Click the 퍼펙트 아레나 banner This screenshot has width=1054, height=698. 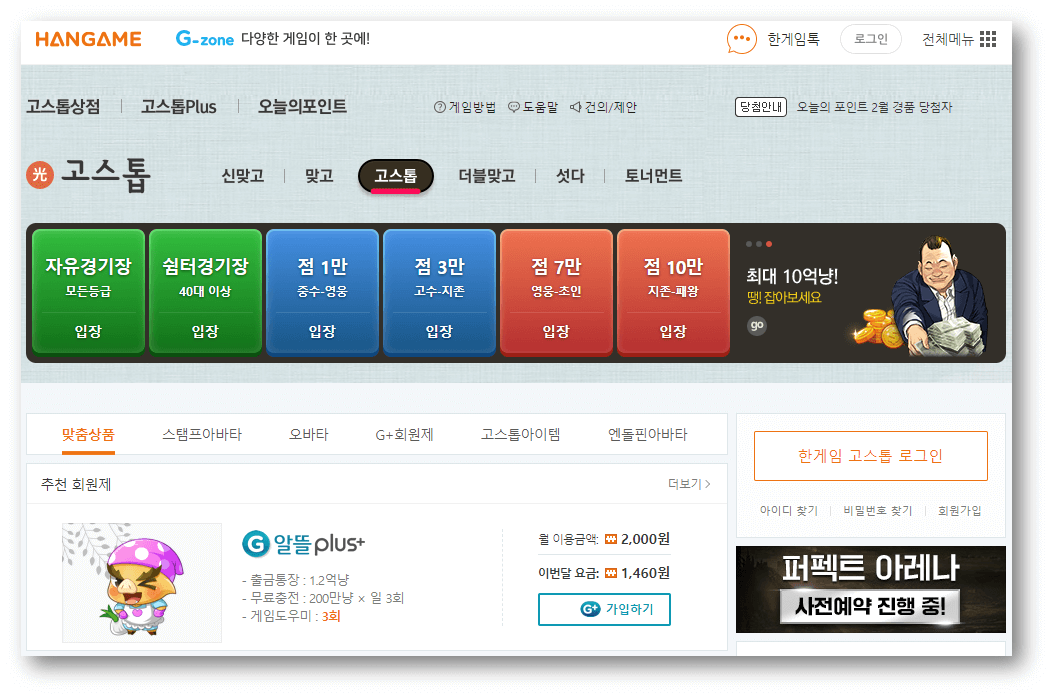pyautogui.click(x=870, y=590)
